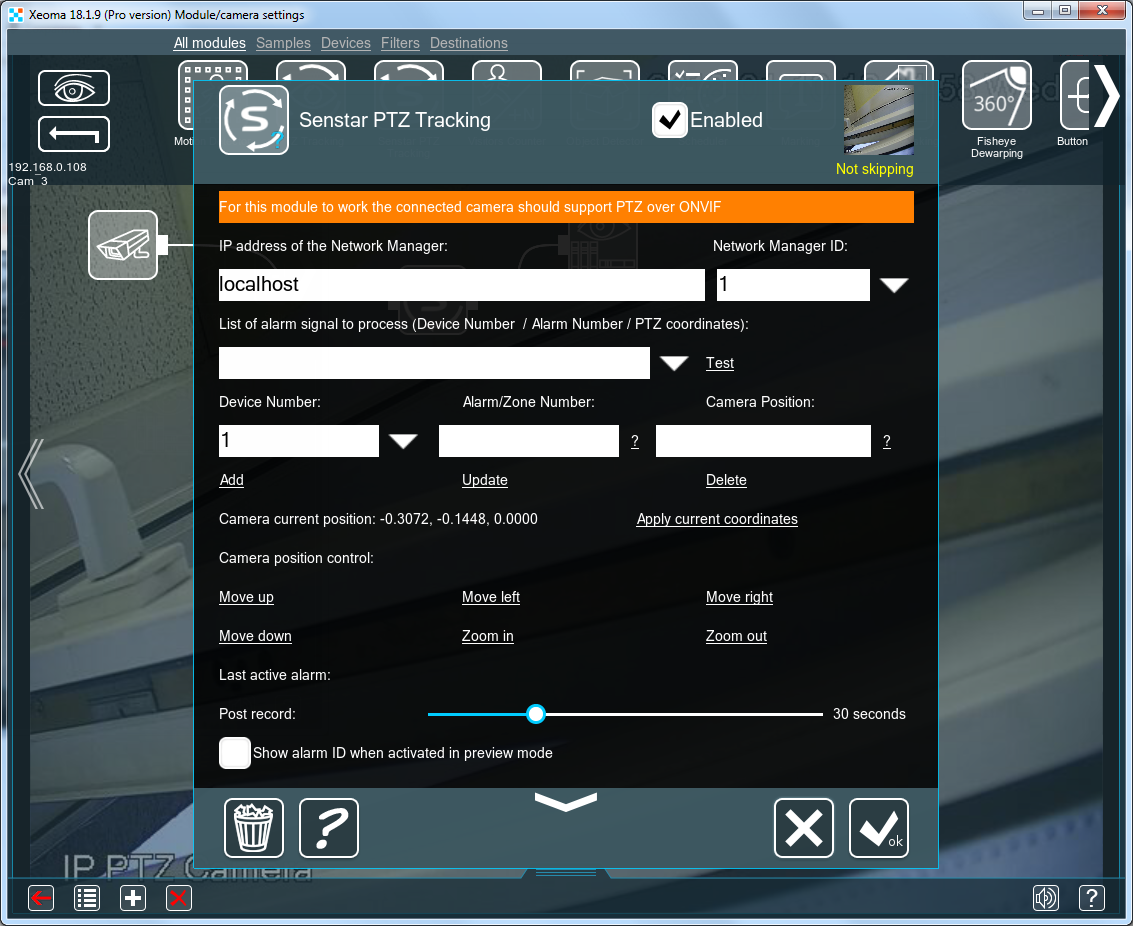Click the IP address localhost field

click(462, 285)
